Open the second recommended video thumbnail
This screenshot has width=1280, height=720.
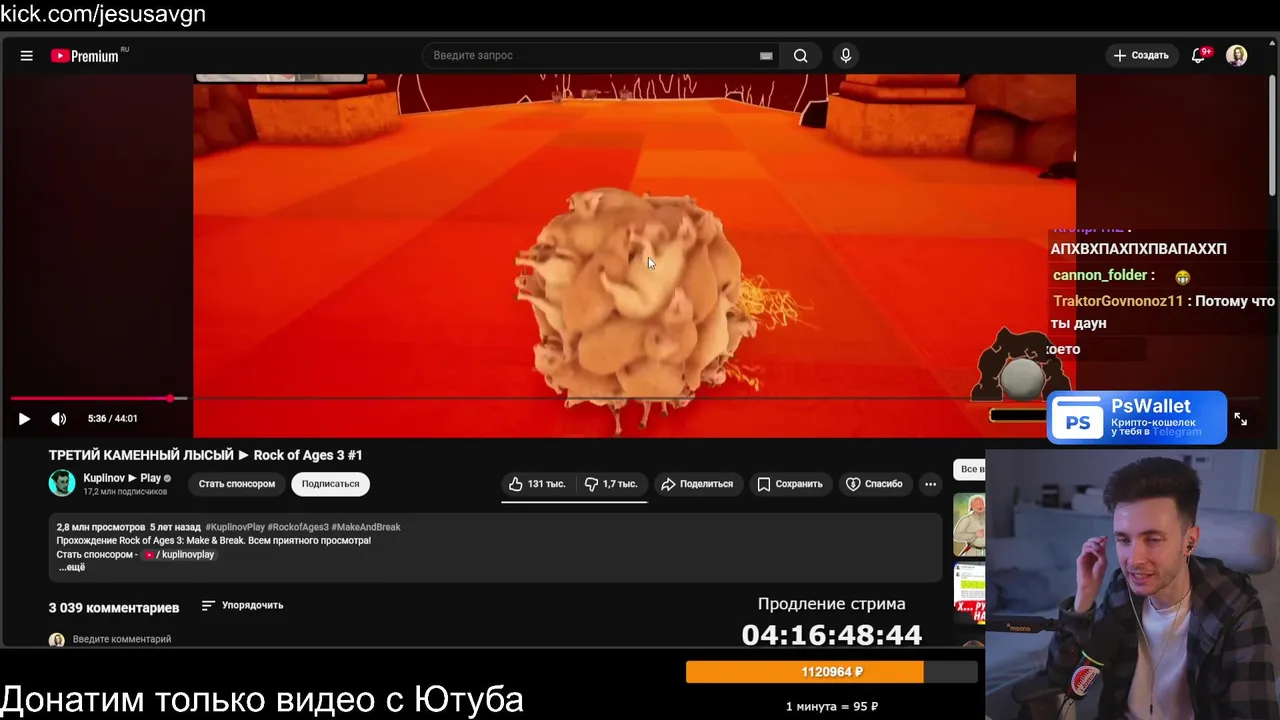click(969, 592)
